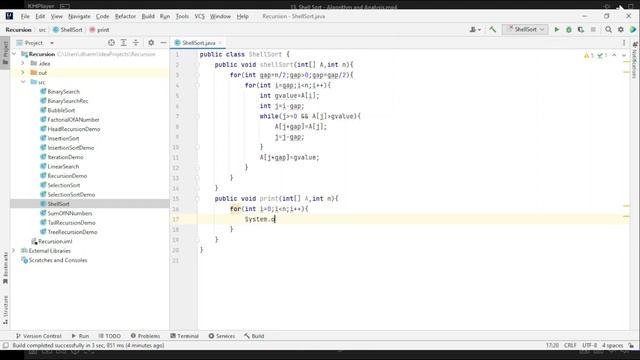Collapse the Recursion project root
The height and width of the screenshot is (360, 640).
click(x=14, y=54)
